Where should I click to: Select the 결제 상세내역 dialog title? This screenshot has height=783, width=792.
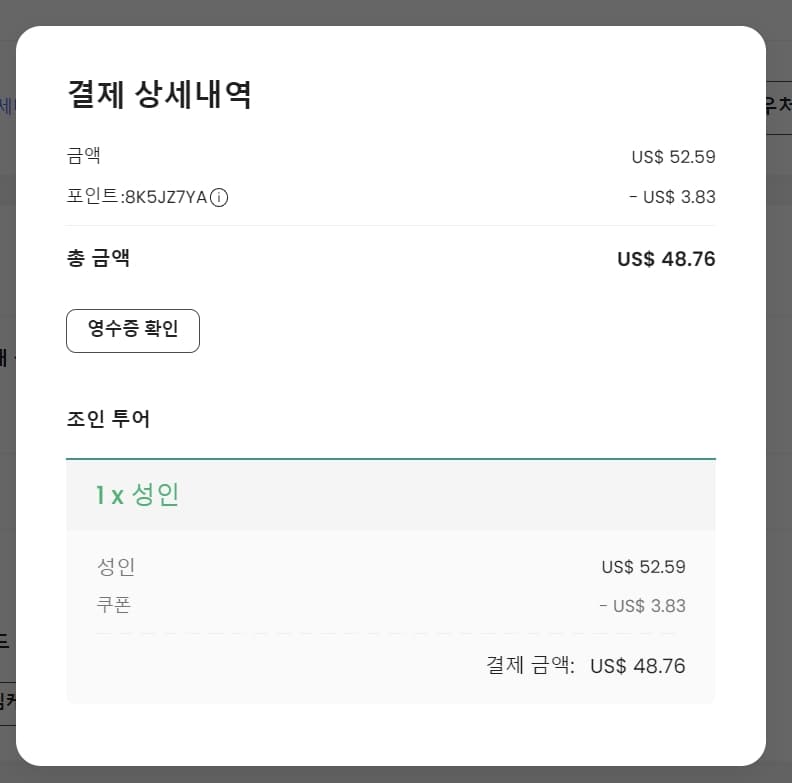[x=159, y=95]
